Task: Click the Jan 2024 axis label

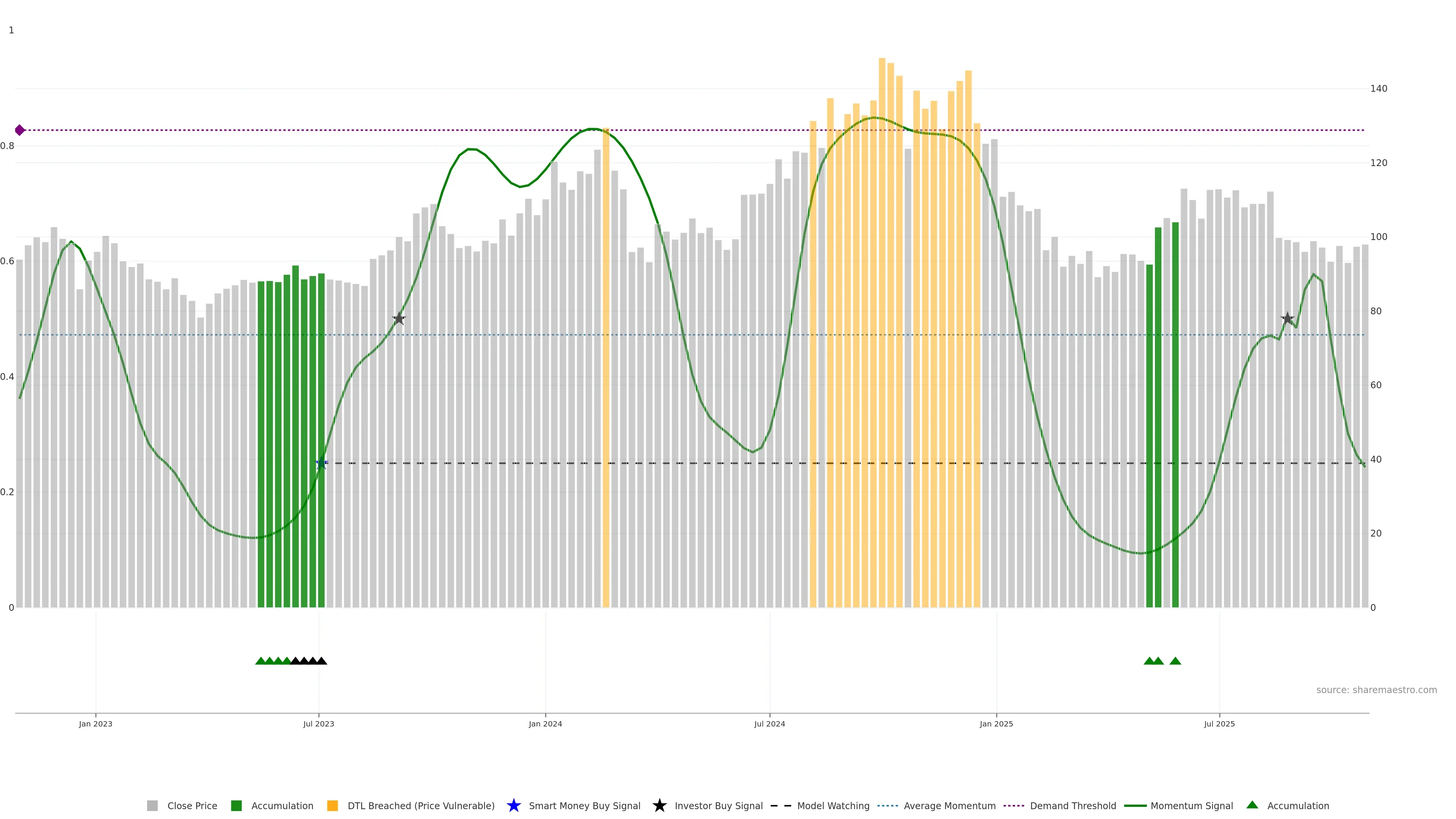Action: coord(546,724)
